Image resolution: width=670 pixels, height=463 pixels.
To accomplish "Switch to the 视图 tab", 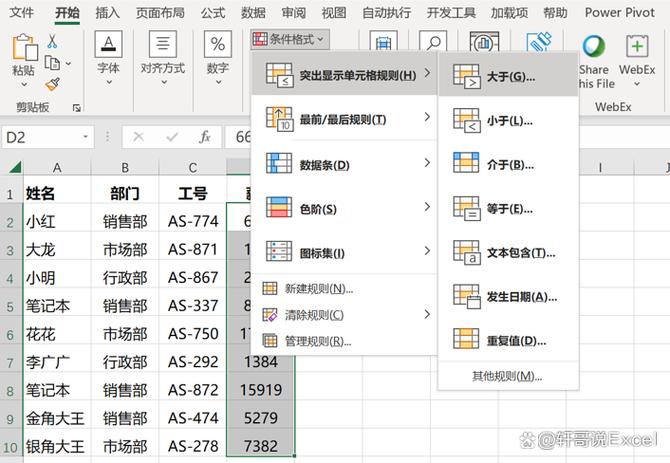I will click(x=334, y=12).
